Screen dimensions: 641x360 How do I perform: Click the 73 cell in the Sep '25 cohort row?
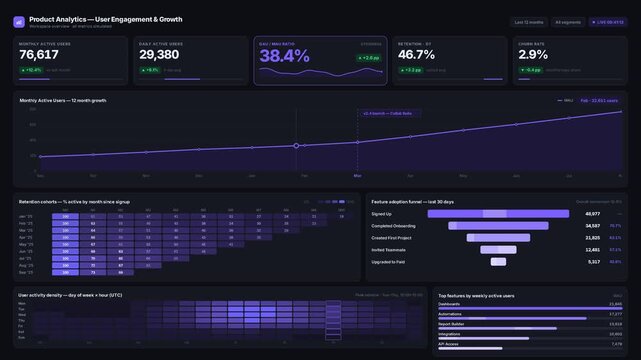[93, 273]
